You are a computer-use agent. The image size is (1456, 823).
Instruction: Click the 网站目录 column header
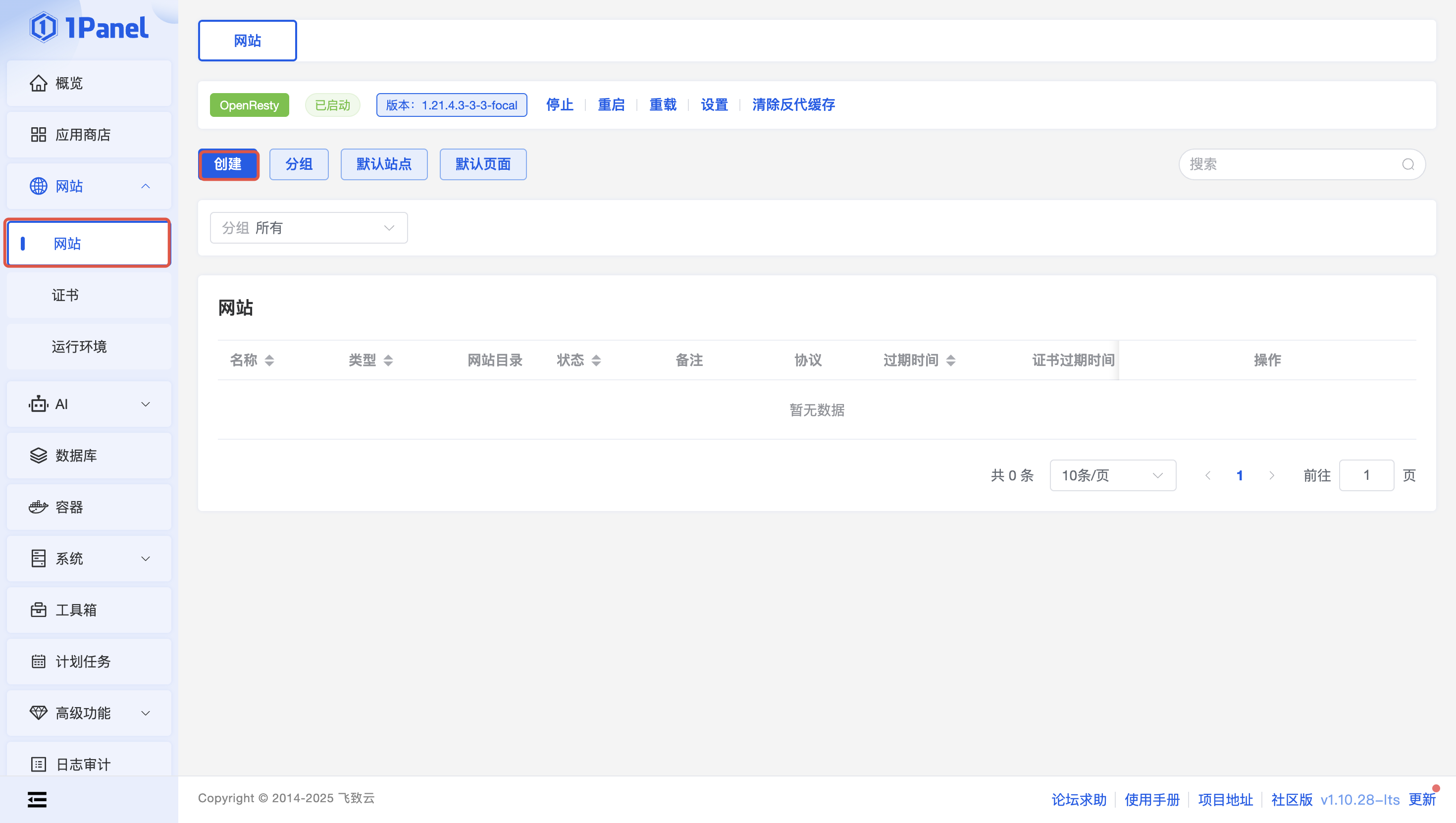coord(495,360)
